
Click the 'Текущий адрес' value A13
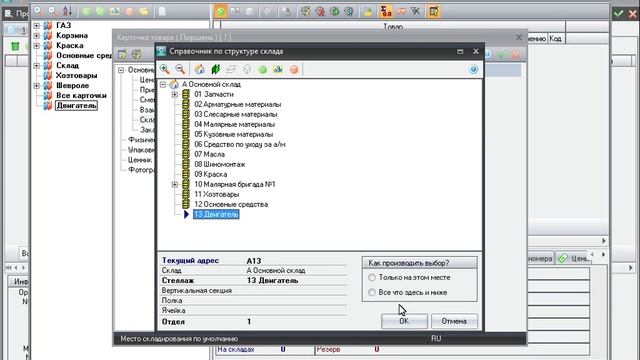tap(253, 261)
